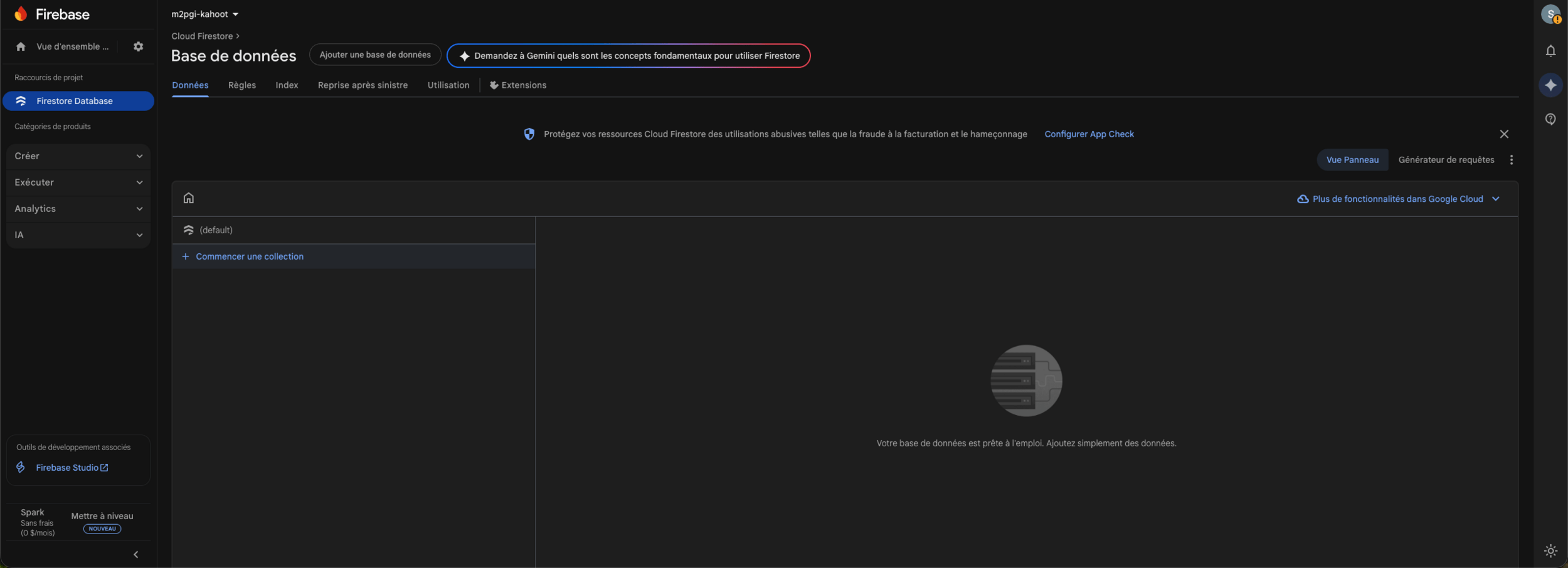Open Firebase Studio link
Image resolution: width=1568 pixels, height=568 pixels.
point(72,468)
